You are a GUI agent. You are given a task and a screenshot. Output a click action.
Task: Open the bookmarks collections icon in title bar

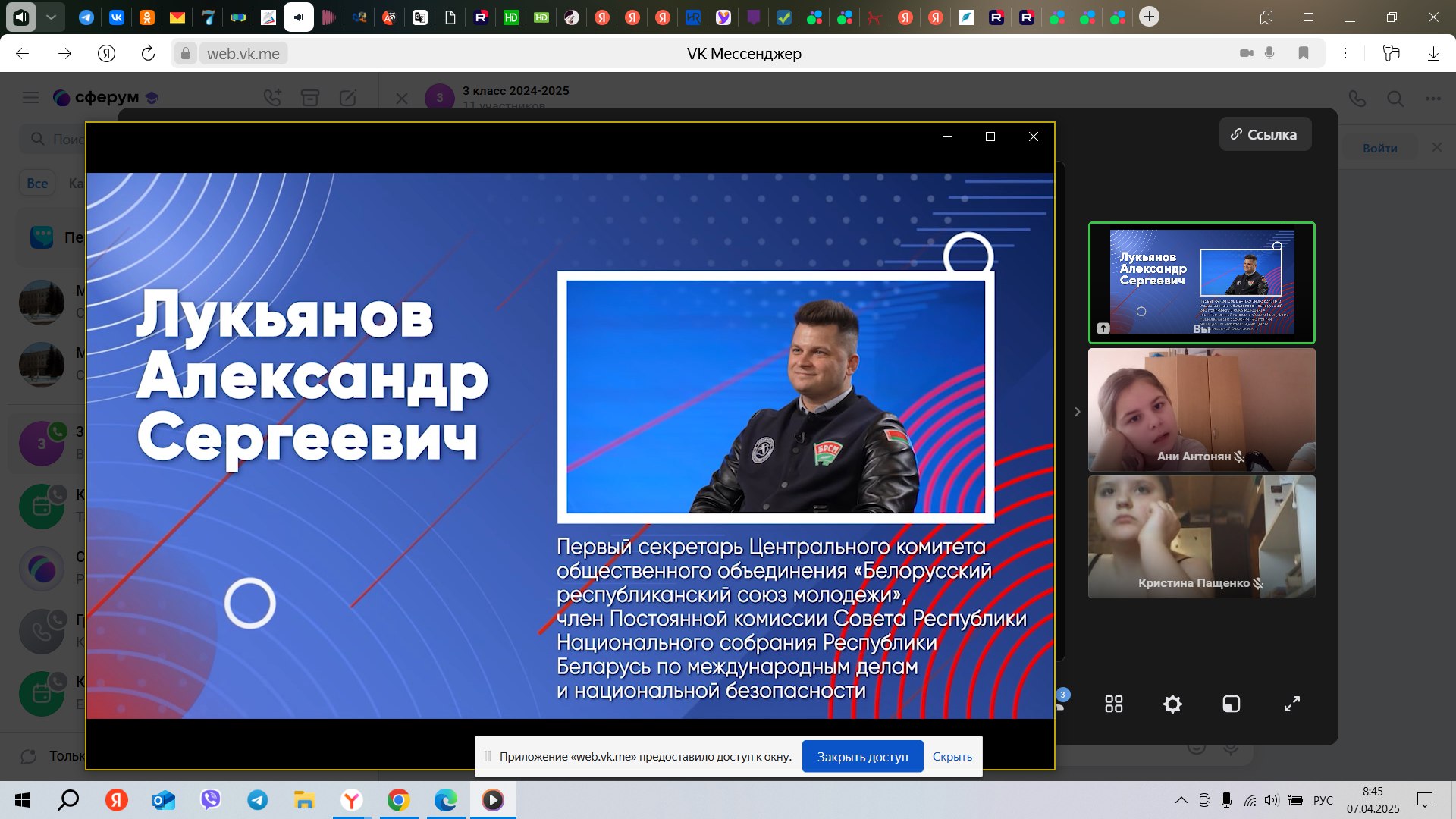click(x=1266, y=17)
